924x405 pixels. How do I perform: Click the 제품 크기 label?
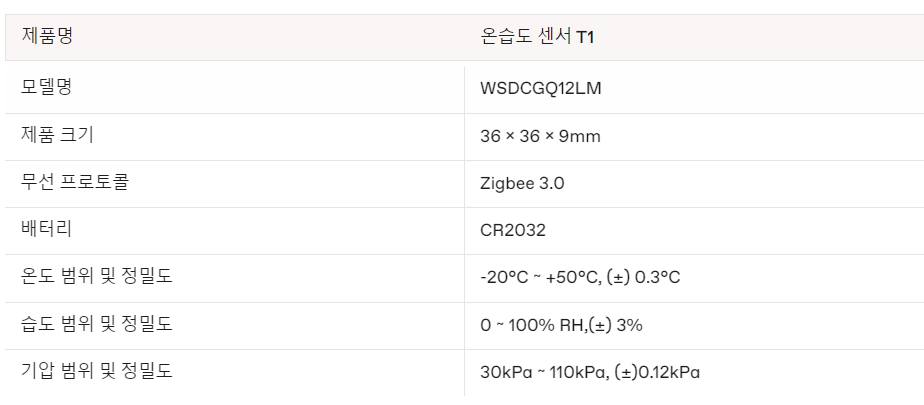[58, 135]
